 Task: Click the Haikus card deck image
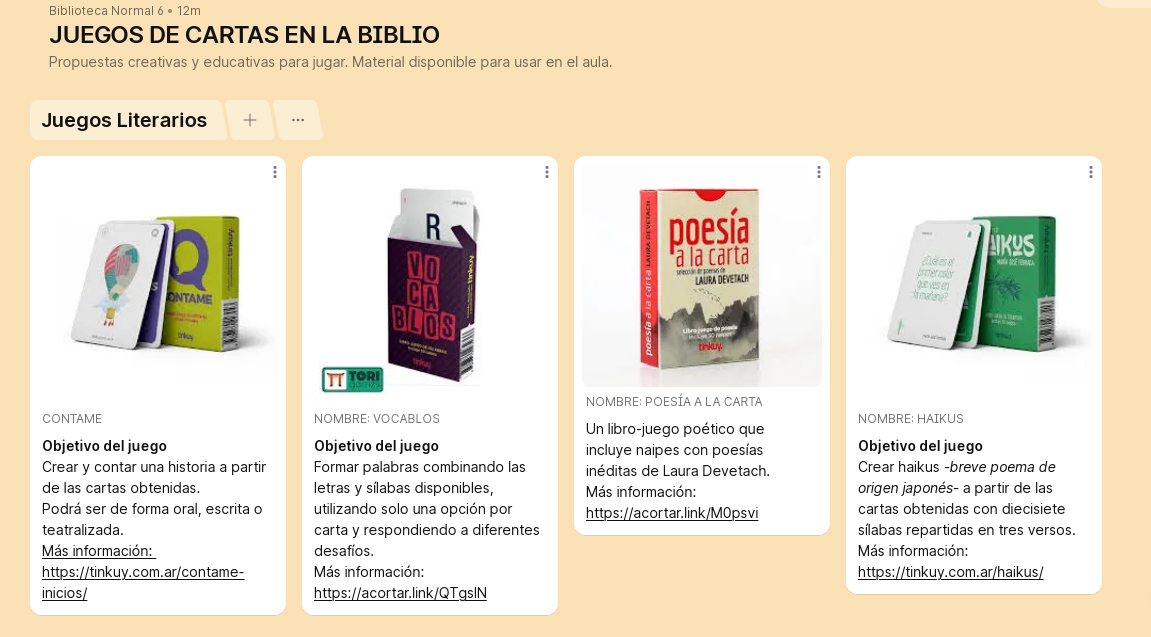click(973, 283)
